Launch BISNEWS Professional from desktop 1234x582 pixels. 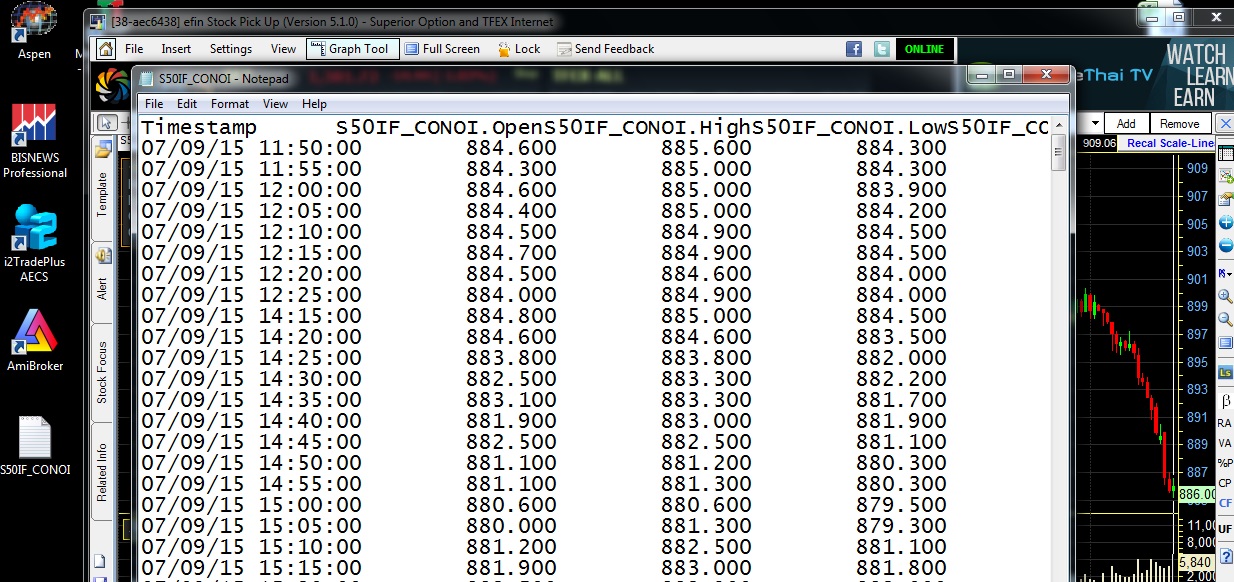[x=34, y=142]
